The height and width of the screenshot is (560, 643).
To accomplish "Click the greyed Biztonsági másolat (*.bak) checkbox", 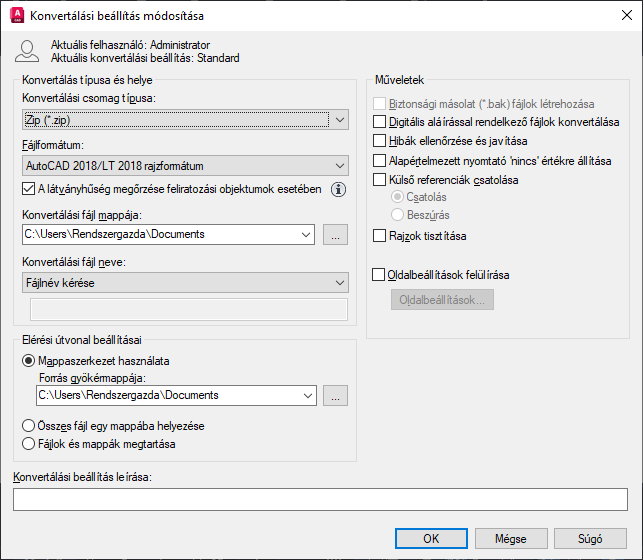I will click(379, 104).
